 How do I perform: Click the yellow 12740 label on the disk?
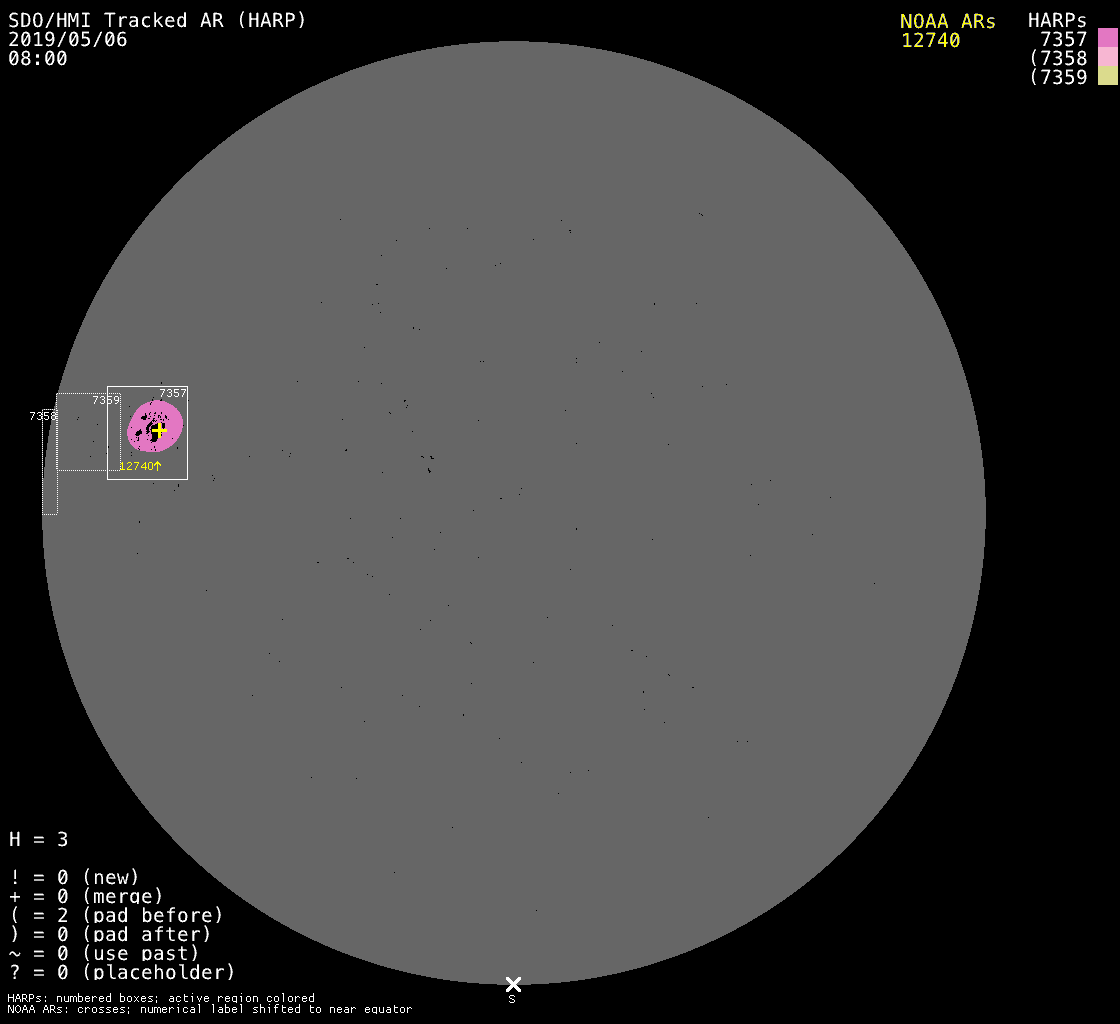135,466
